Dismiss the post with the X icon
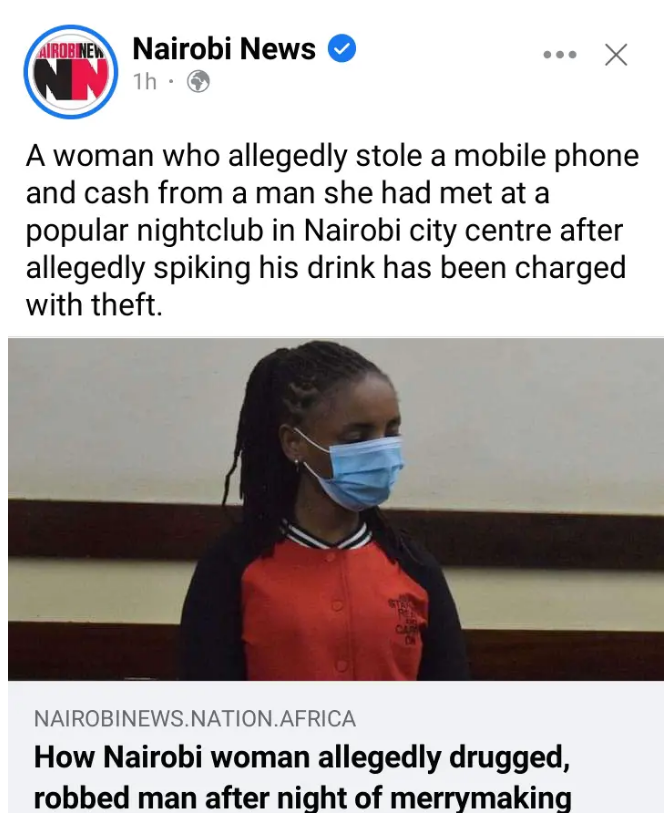 point(616,55)
